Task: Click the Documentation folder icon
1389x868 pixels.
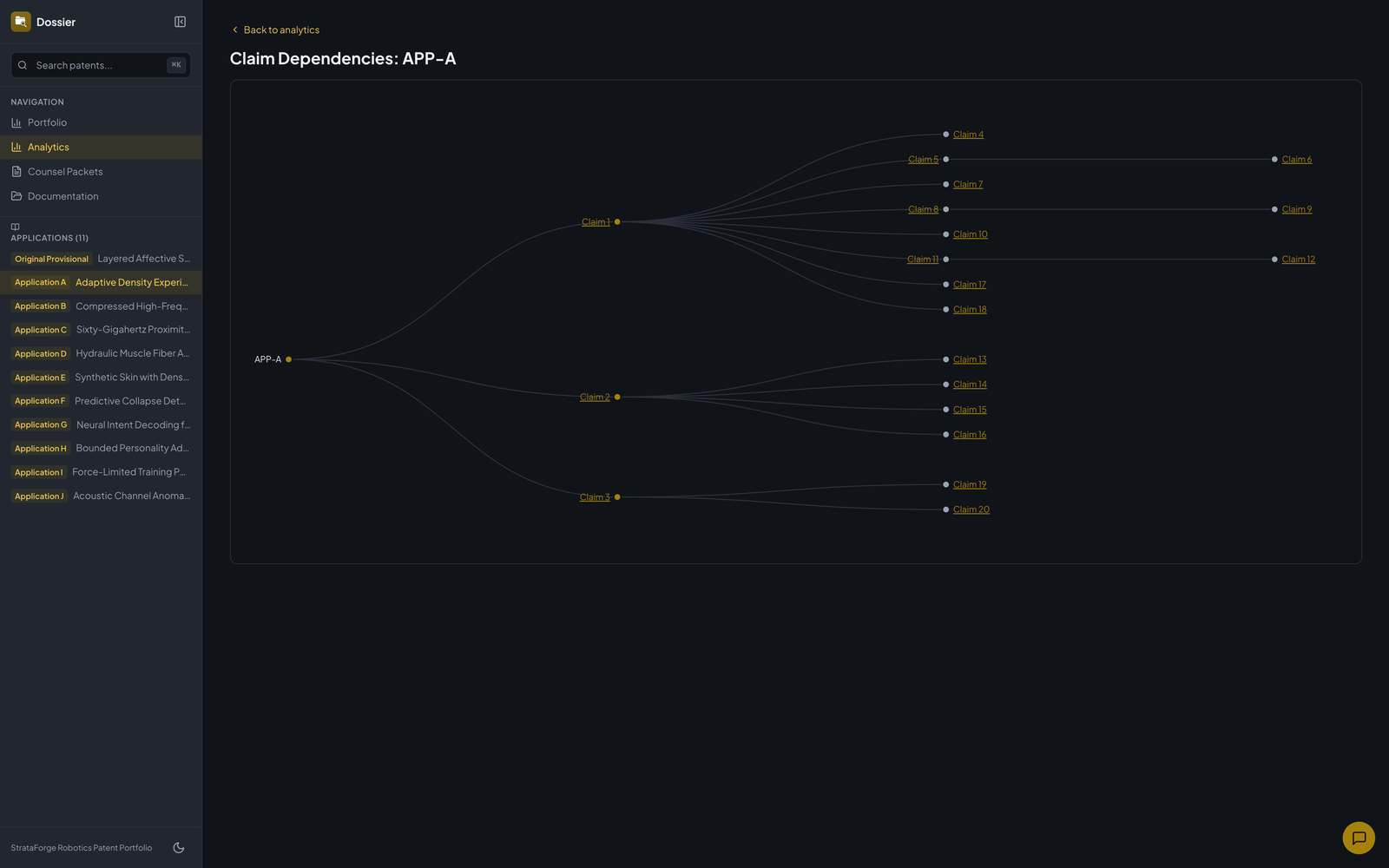Action: pos(16,196)
